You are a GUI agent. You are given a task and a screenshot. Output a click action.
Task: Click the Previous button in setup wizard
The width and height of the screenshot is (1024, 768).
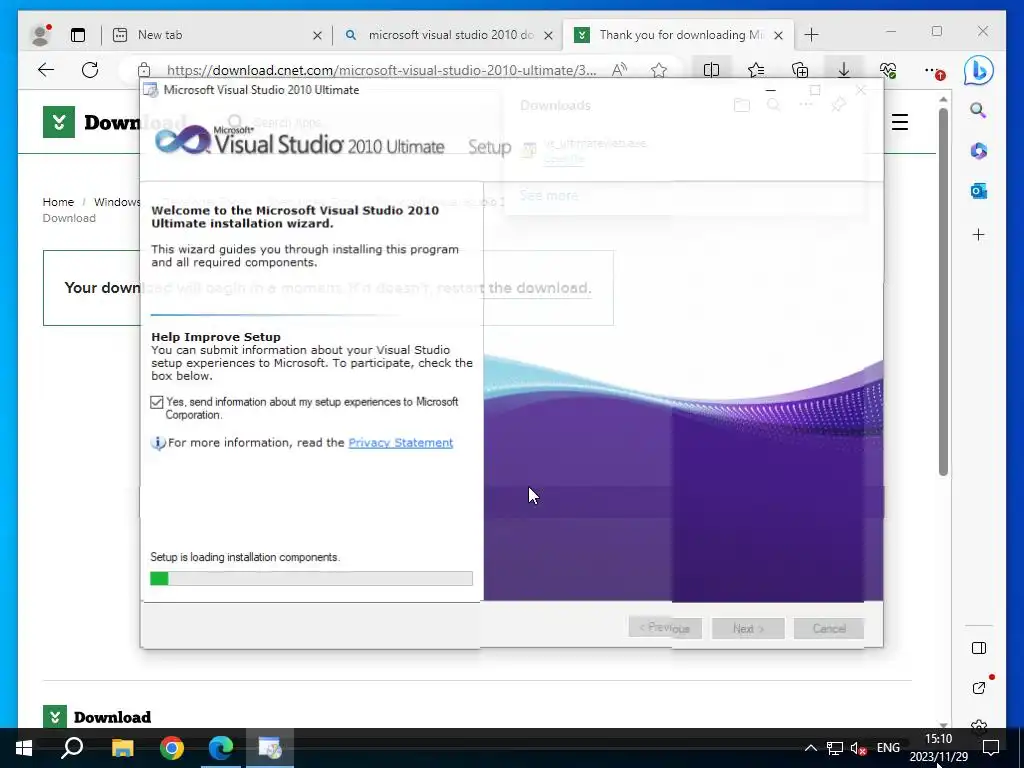tap(665, 628)
